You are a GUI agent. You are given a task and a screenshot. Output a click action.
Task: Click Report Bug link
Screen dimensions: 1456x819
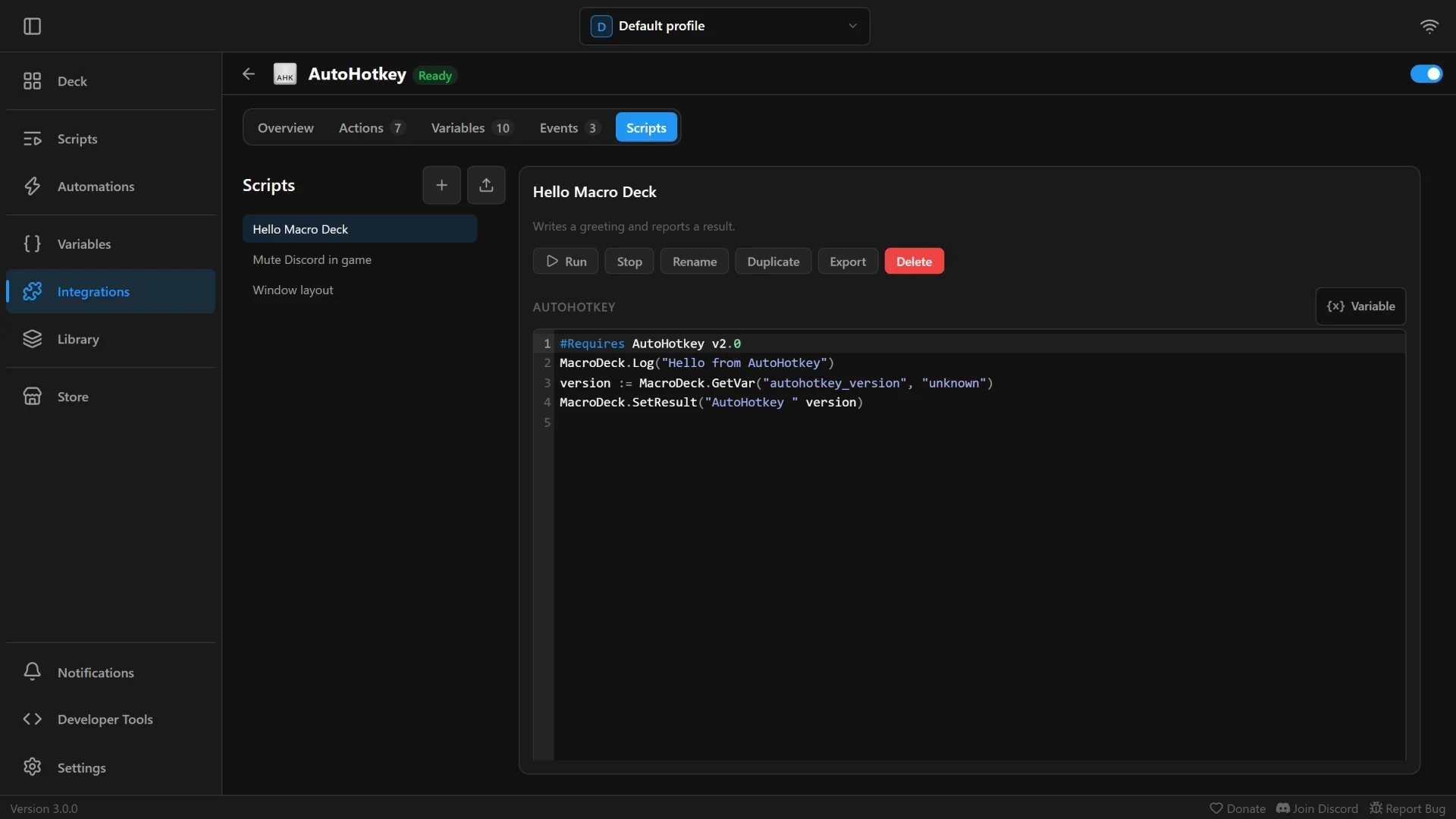1407,808
